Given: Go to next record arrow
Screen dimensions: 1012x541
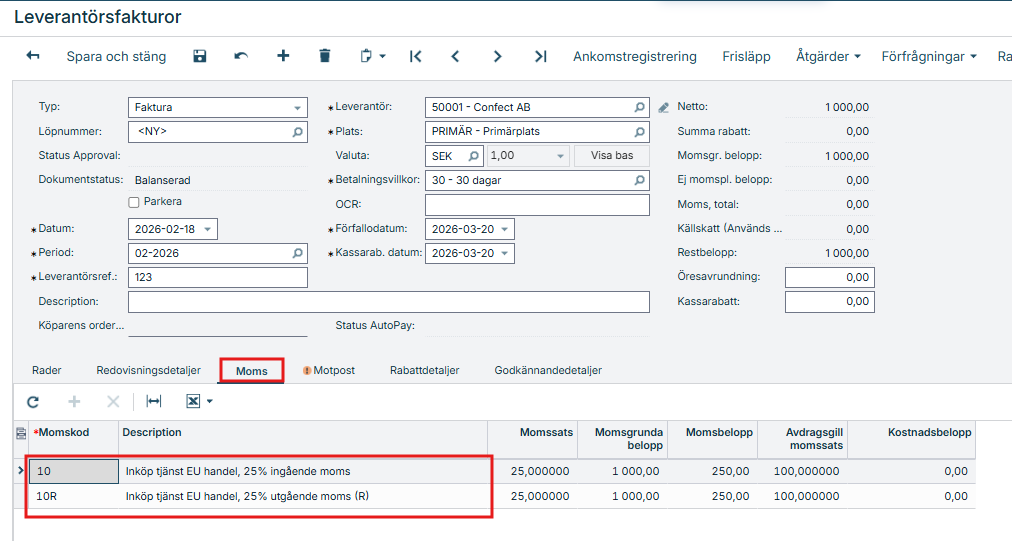Looking at the screenshot, I should click(x=497, y=56).
